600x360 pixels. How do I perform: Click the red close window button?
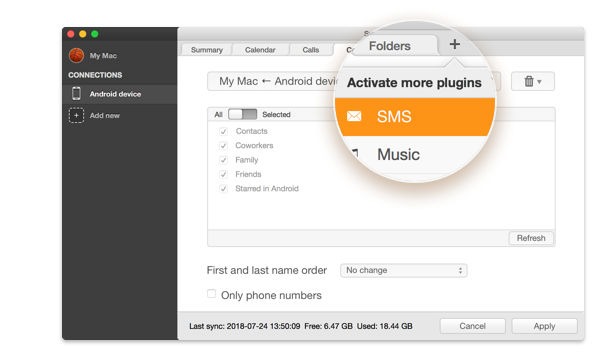point(71,34)
